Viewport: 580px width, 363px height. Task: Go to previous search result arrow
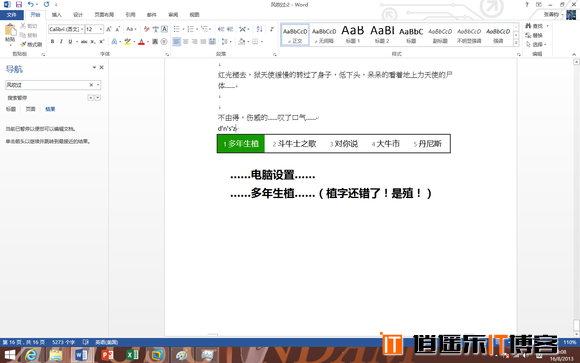(91, 98)
